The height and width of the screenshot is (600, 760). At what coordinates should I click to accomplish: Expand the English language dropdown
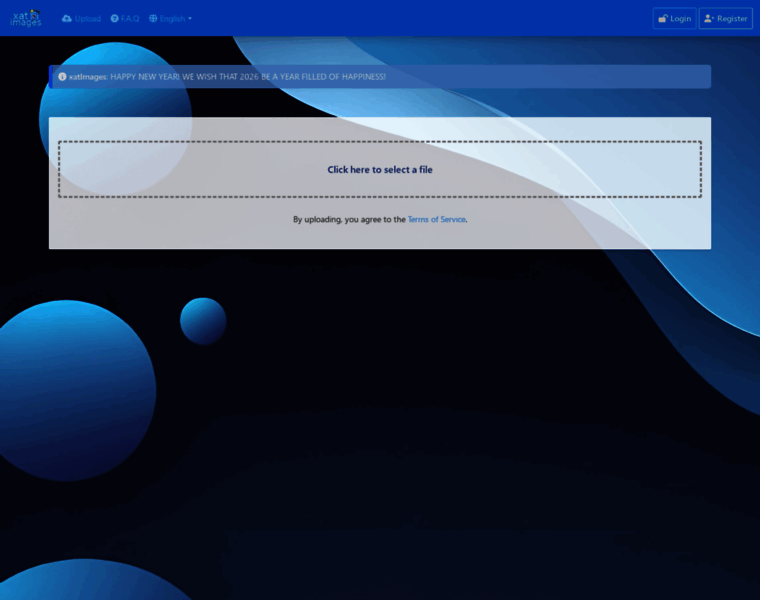pyautogui.click(x=170, y=18)
